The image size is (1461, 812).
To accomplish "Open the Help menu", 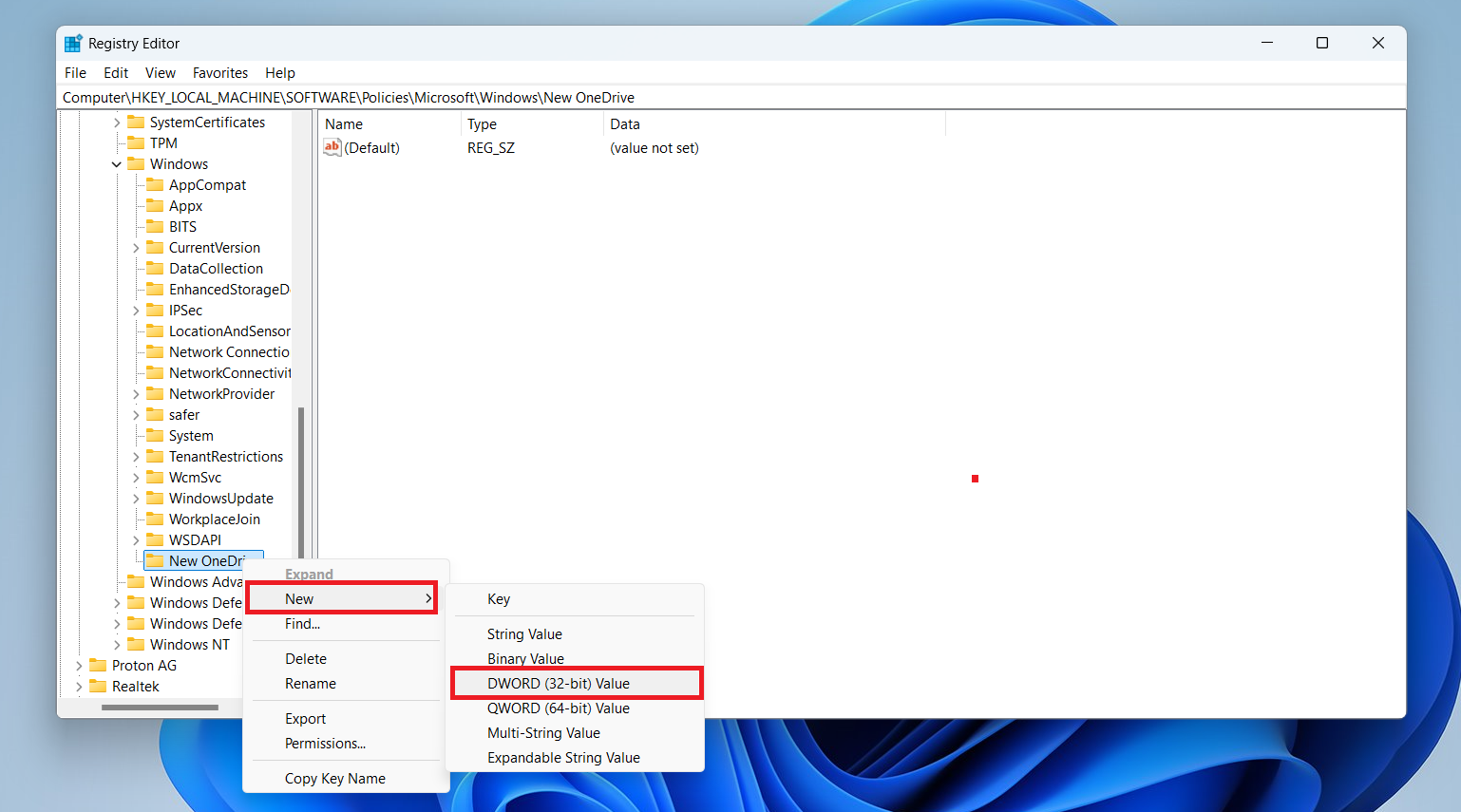I will pyautogui.click(x=280, y=73).
